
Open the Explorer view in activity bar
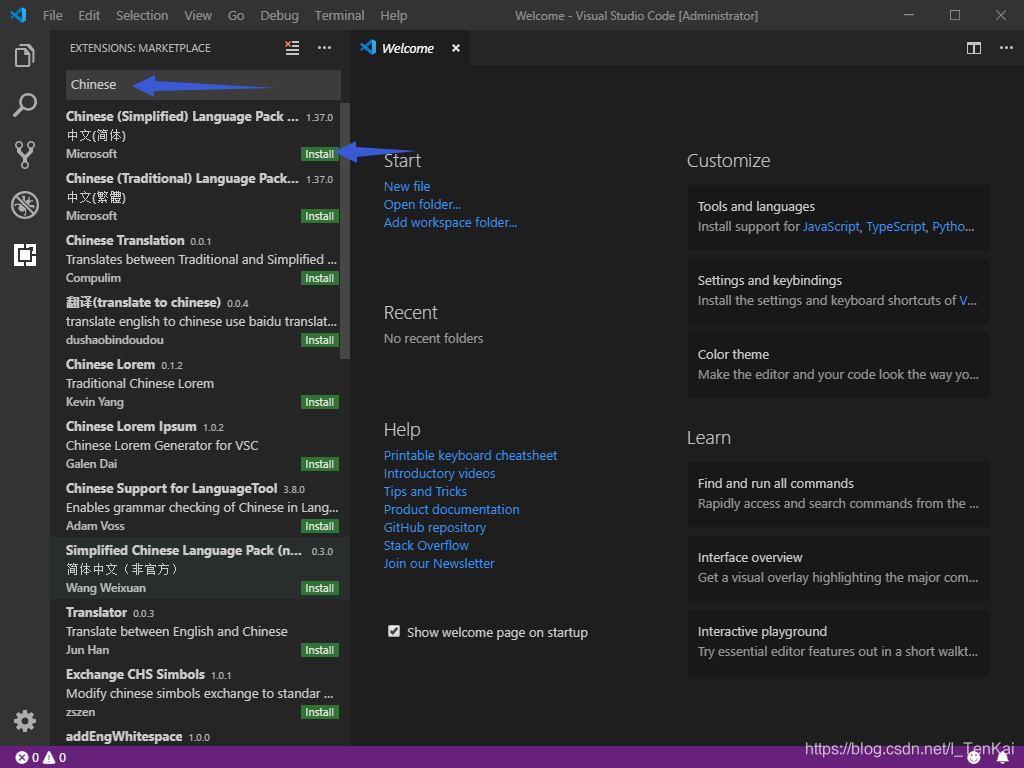pyautogui.click(x=25, y=55)
